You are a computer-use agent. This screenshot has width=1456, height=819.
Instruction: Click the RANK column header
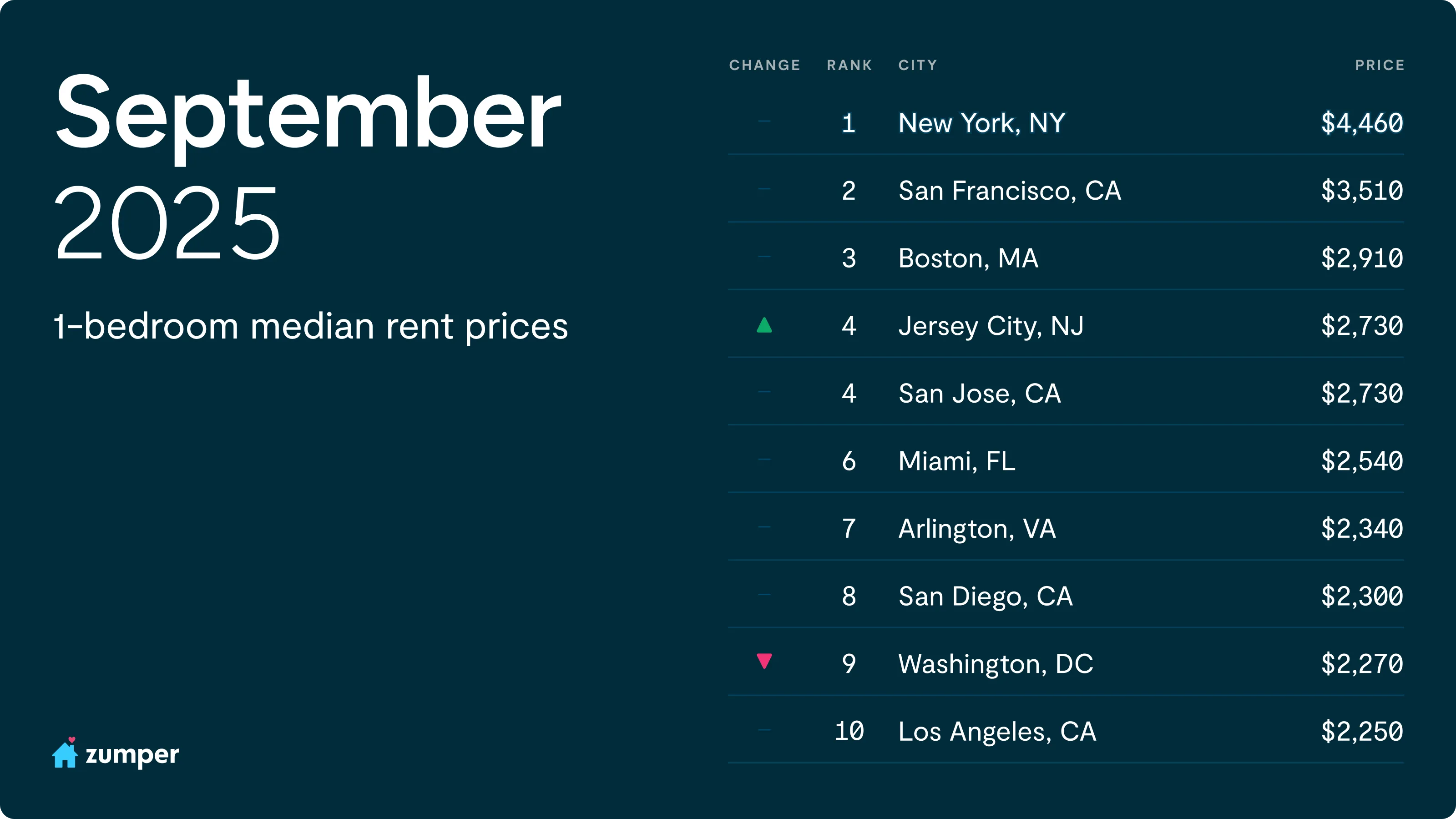(x=849, y=65)
